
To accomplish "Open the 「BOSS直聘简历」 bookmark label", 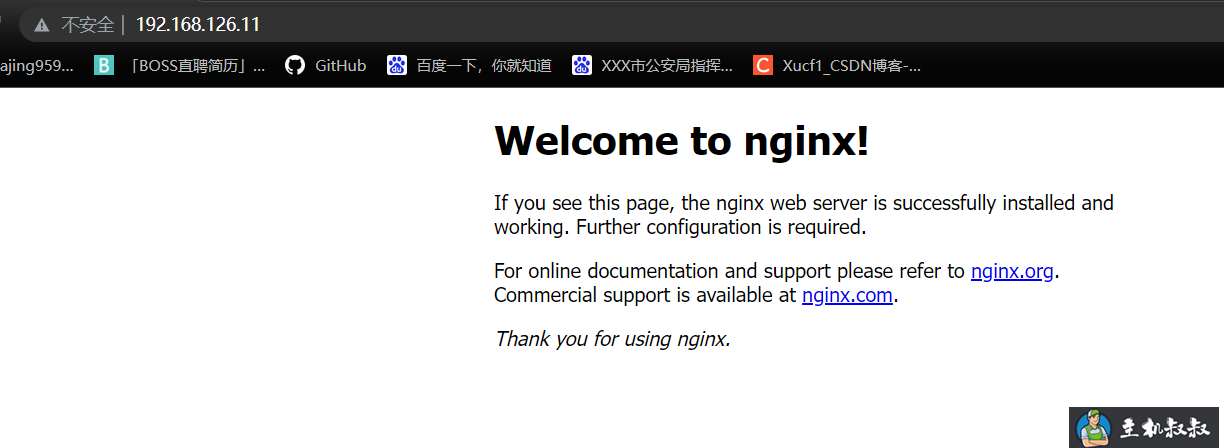I will 198,66.
